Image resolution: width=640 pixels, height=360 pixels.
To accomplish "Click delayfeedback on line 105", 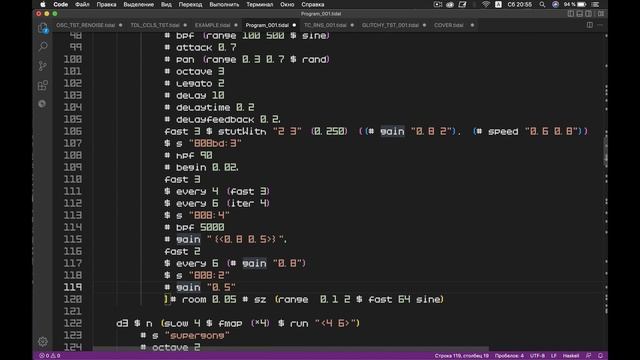I will pos(215,119).
